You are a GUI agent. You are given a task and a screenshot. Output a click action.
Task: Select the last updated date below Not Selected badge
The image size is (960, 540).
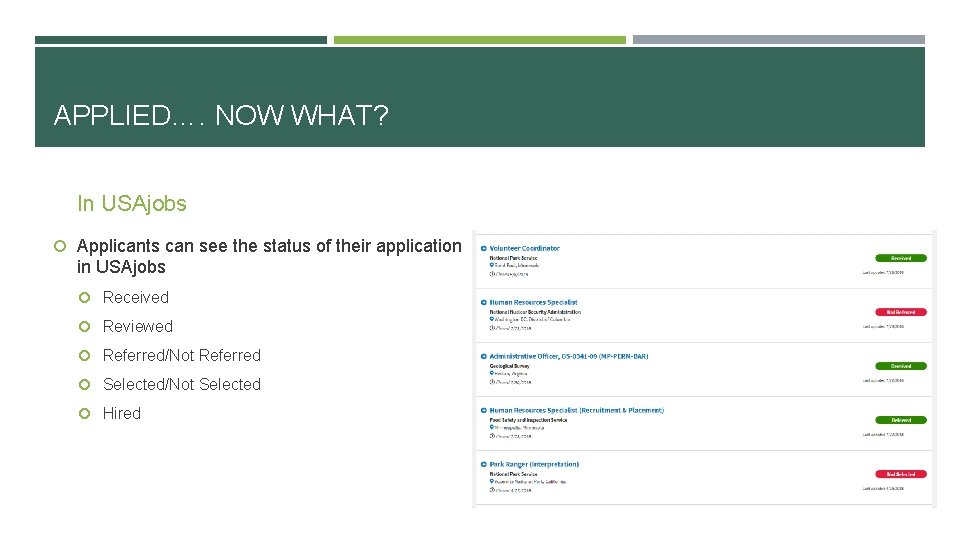click(x=883, y=488)
